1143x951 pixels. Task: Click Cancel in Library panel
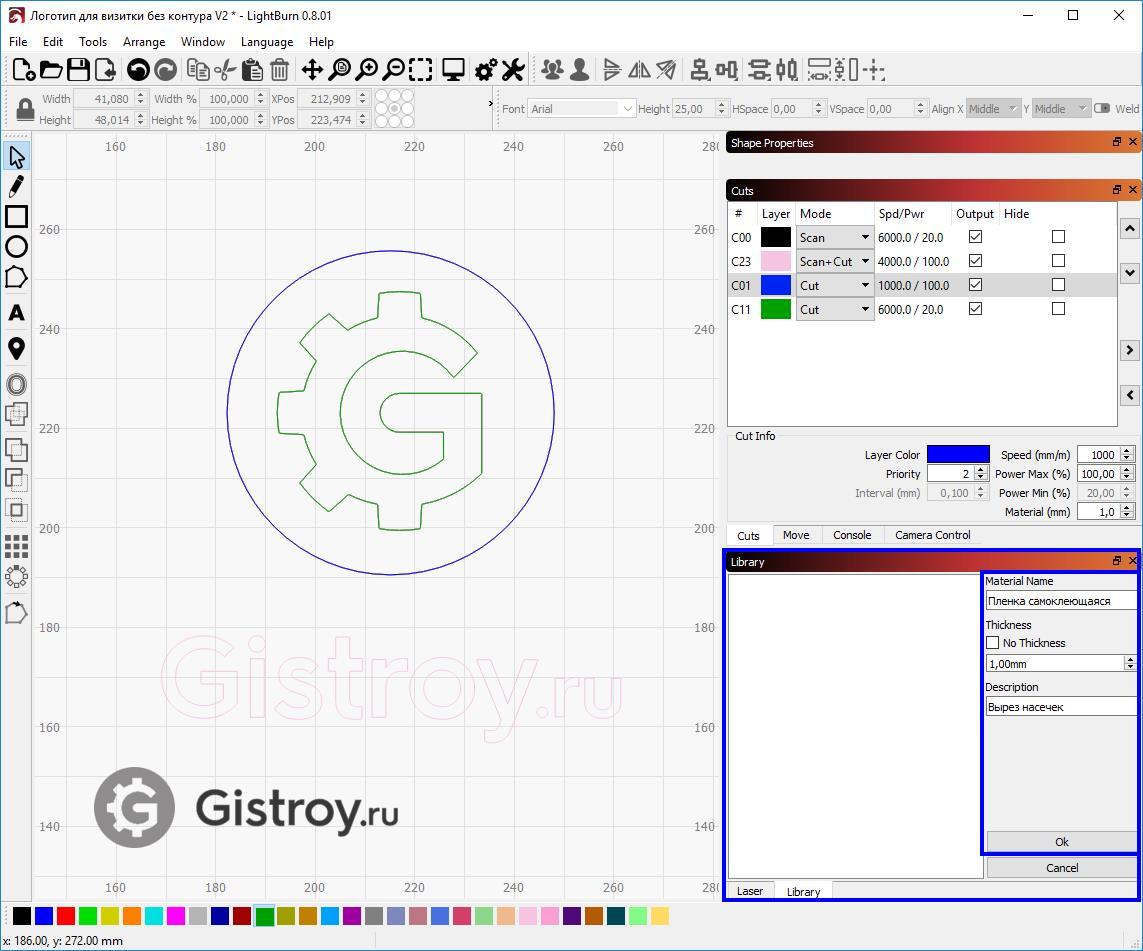point(1061,868)
